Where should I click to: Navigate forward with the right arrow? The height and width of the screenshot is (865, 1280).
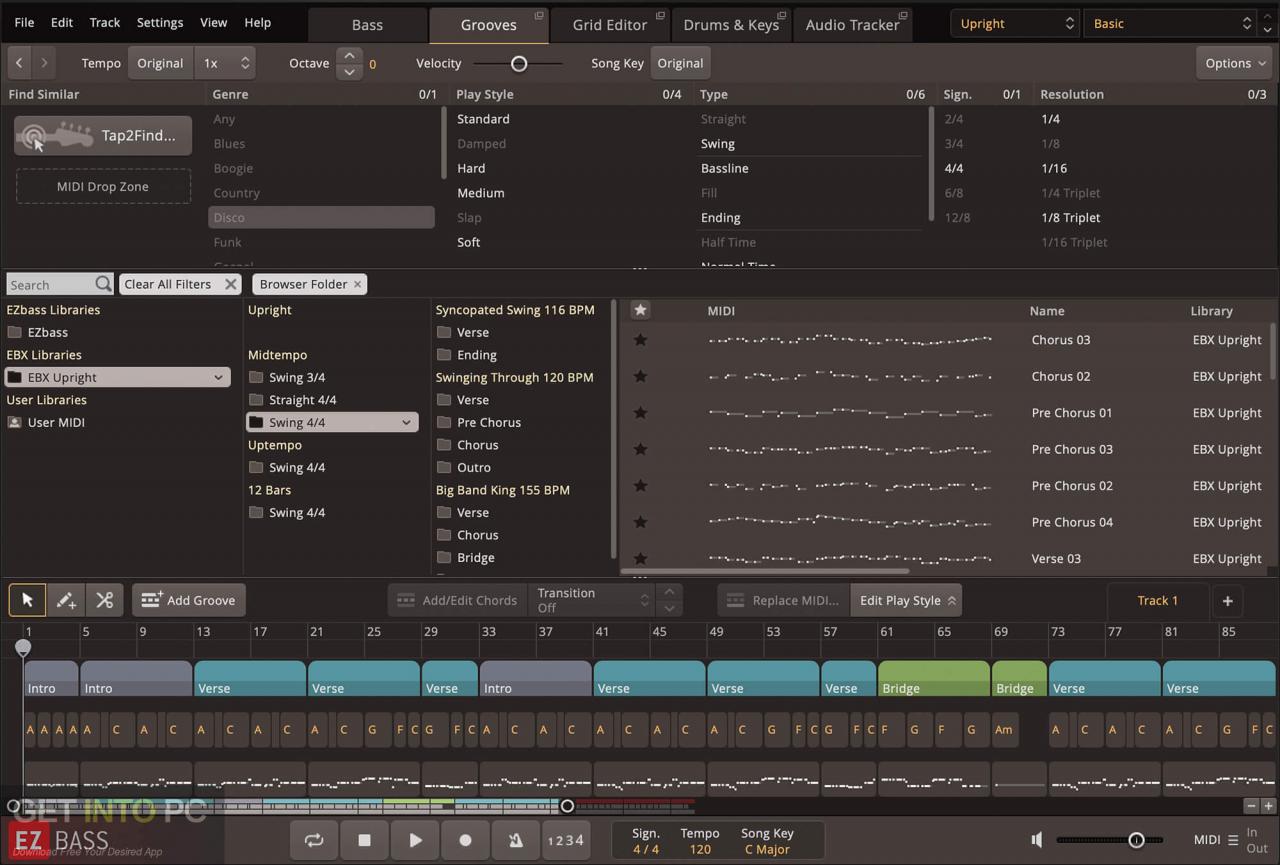(43, 63)
